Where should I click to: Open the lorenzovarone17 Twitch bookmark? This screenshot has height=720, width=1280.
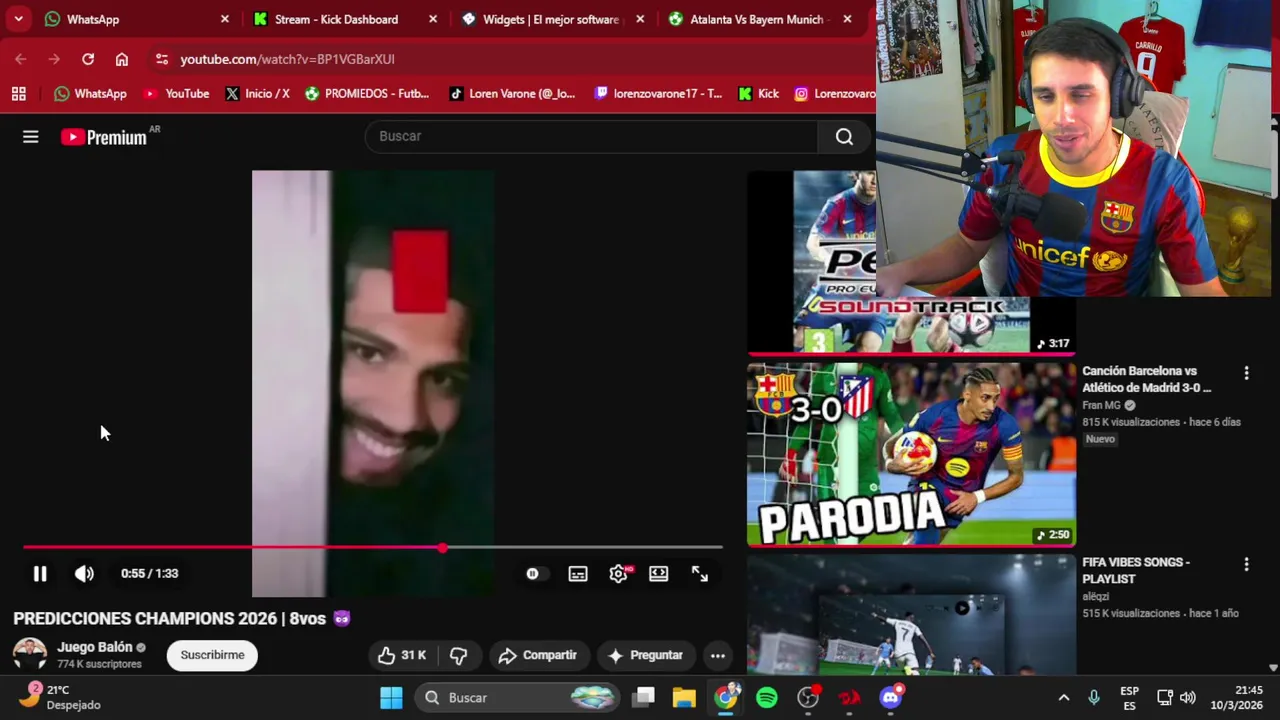[658, 93]
